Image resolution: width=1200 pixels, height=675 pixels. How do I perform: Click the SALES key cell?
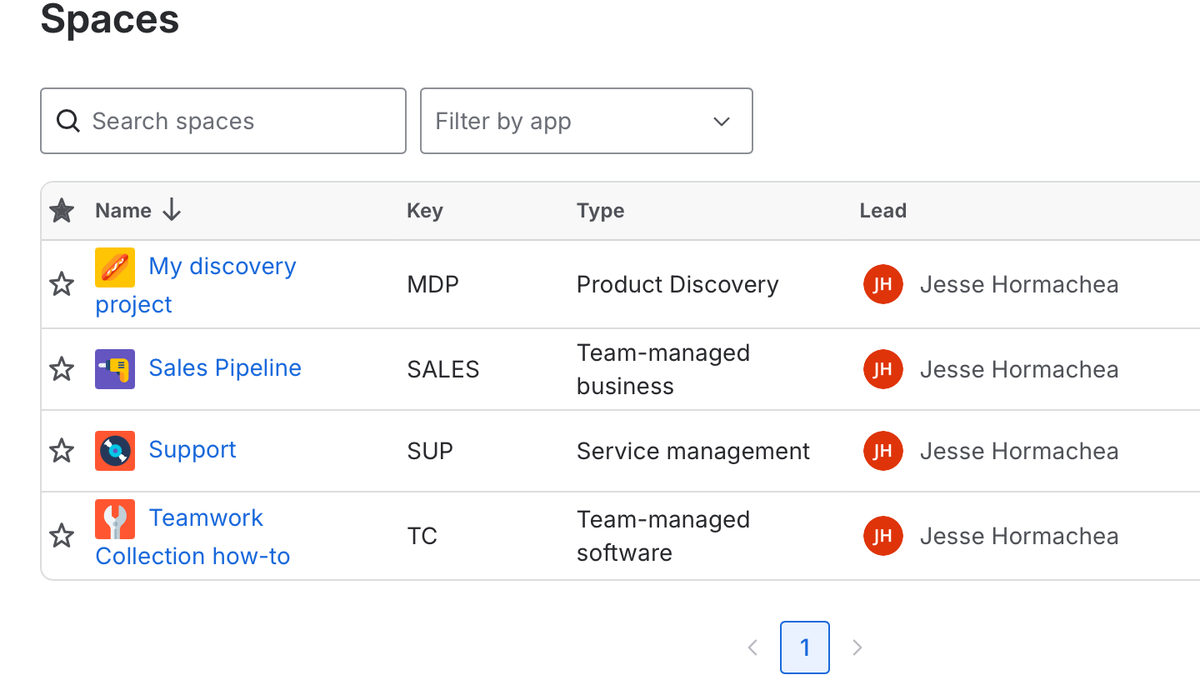pos(443,369)
